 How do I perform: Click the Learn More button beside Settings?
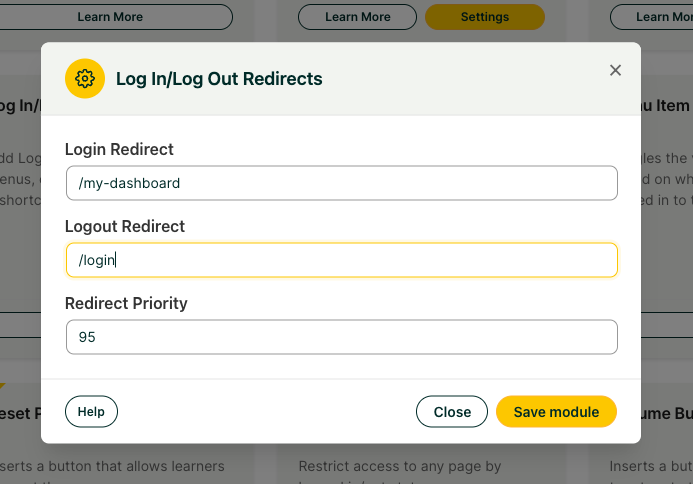[x=358, y=17]
